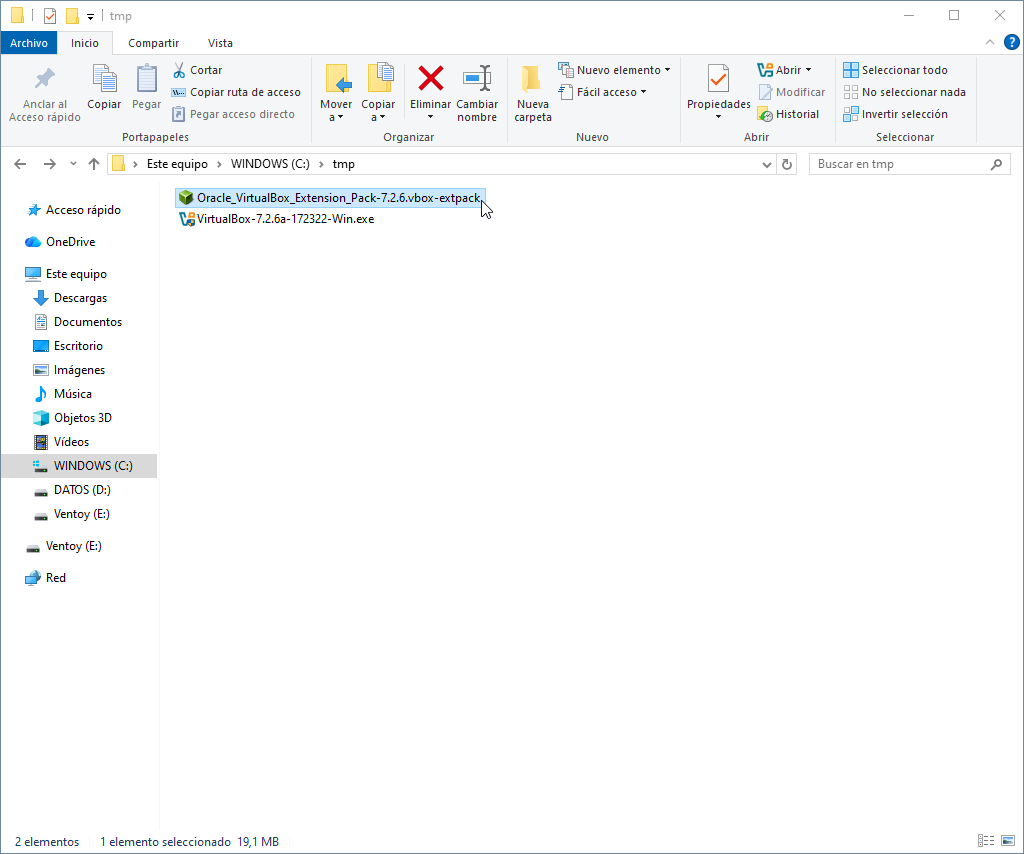Open the address bar history dropdown arrow
Screen dimensions: 1024x854
(x=767, y=164)
